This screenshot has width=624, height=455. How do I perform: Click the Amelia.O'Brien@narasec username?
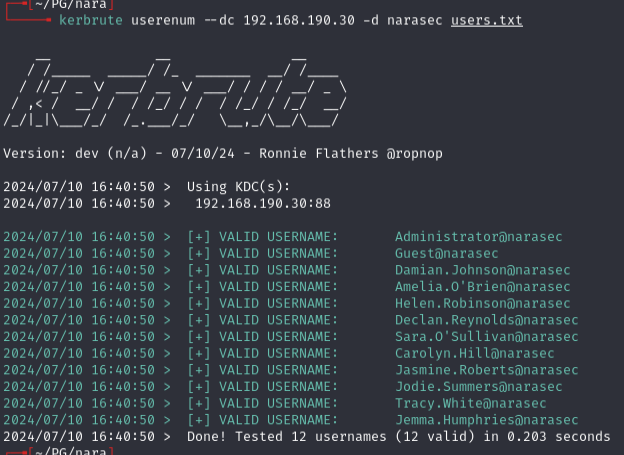[x=482, y=287]
